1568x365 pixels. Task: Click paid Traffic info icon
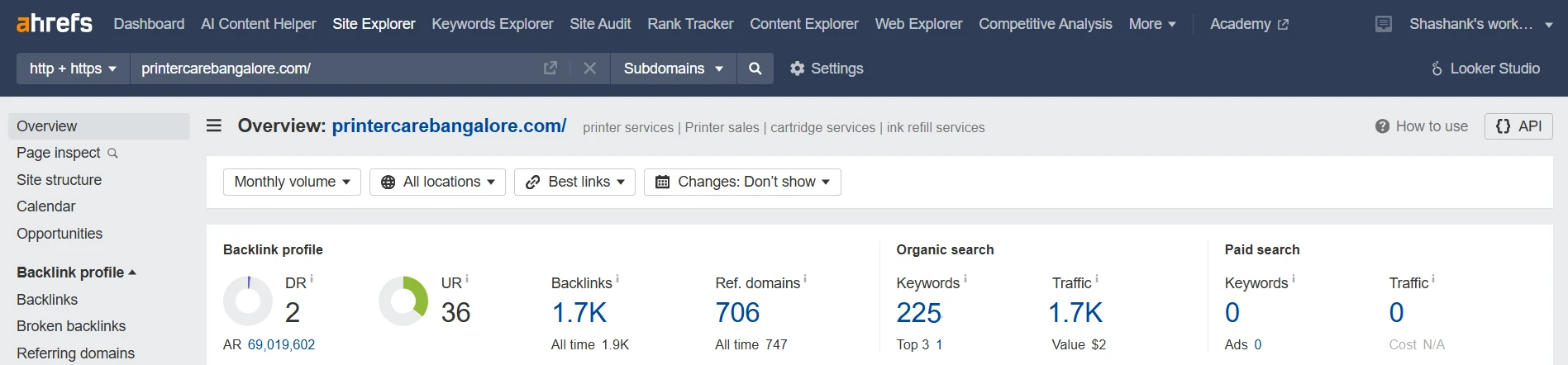pos(1433,279)
